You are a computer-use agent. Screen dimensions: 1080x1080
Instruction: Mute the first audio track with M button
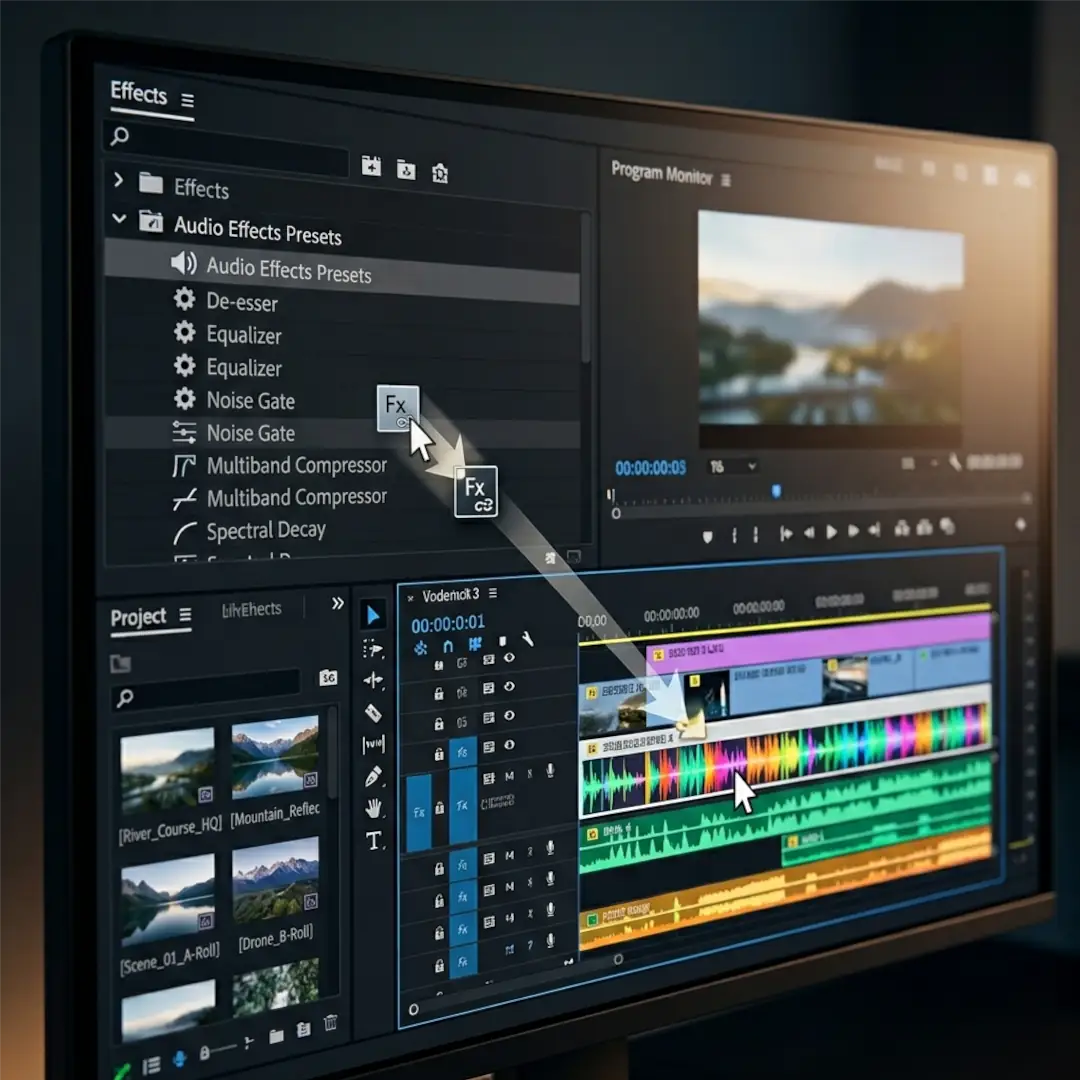(509, 776)
